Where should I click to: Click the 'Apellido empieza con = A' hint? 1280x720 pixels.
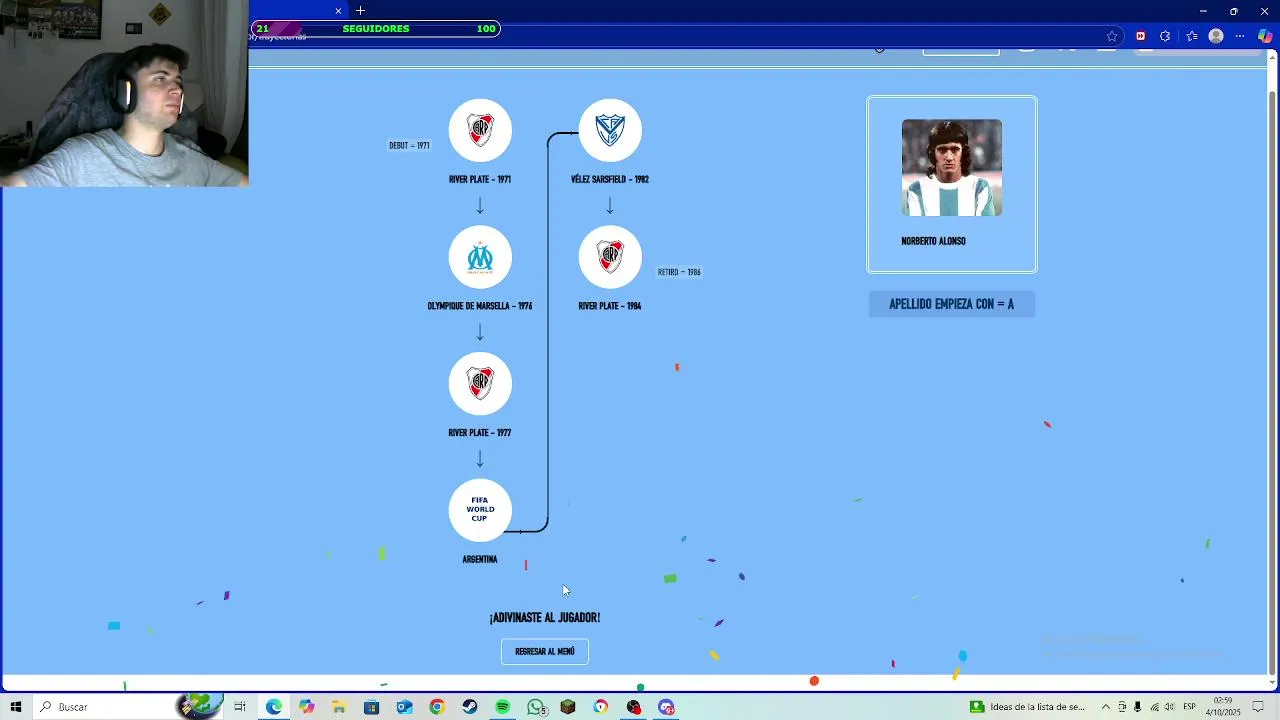(x=952, y=304)
